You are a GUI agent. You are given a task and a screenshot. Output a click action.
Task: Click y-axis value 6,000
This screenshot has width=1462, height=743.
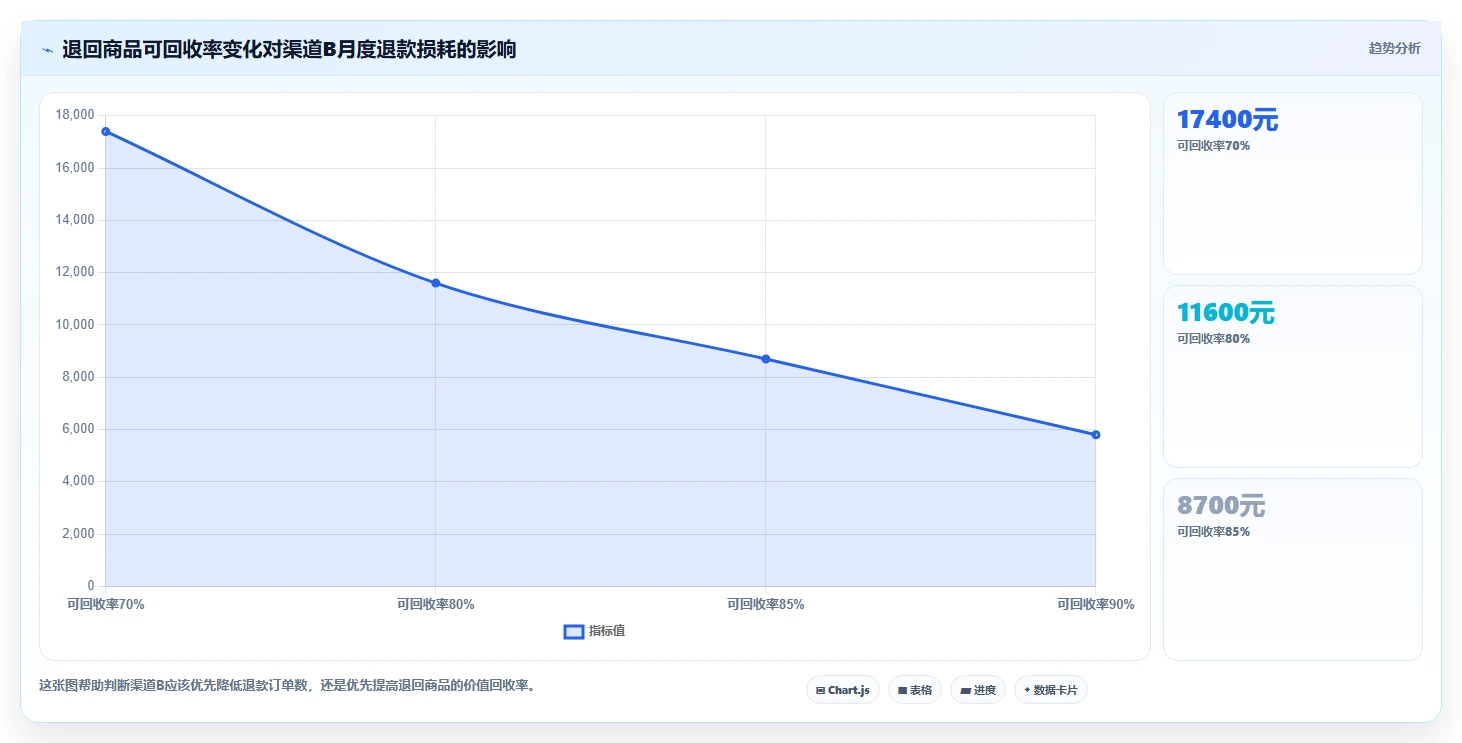tap(78, 429)
